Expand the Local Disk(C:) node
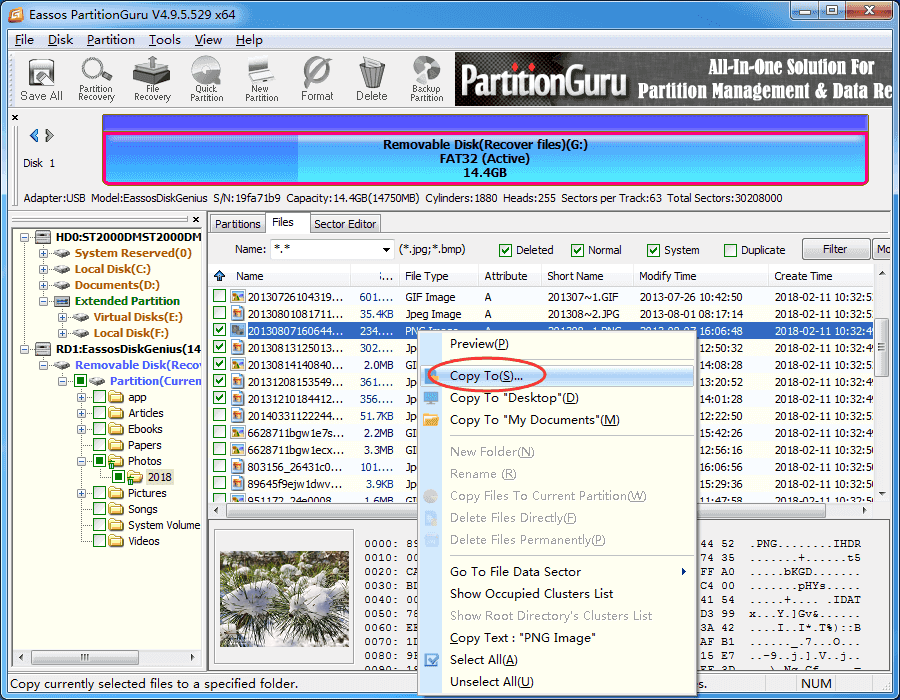The width and height of the screenshot is (900, 700). point(43,269)
